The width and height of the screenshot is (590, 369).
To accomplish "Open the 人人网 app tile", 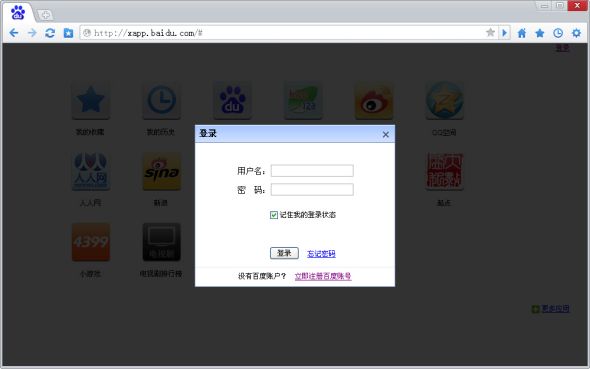I will point(90,172).
